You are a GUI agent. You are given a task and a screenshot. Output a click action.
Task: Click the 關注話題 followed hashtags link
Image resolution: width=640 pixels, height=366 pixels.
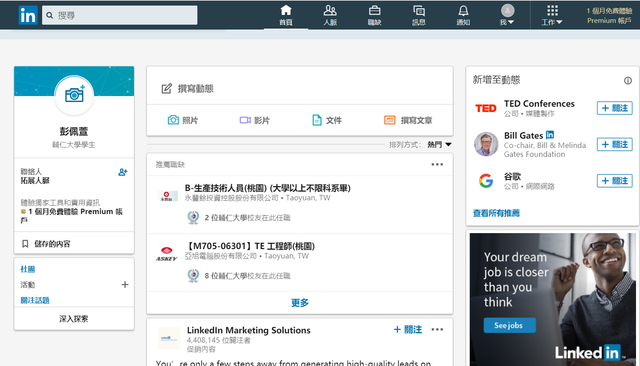(35, 300)
